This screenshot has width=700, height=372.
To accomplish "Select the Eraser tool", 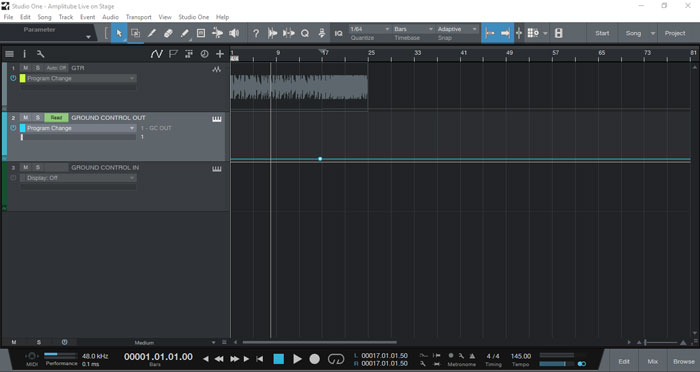I will pyautogui.click(x=168, y=33).
